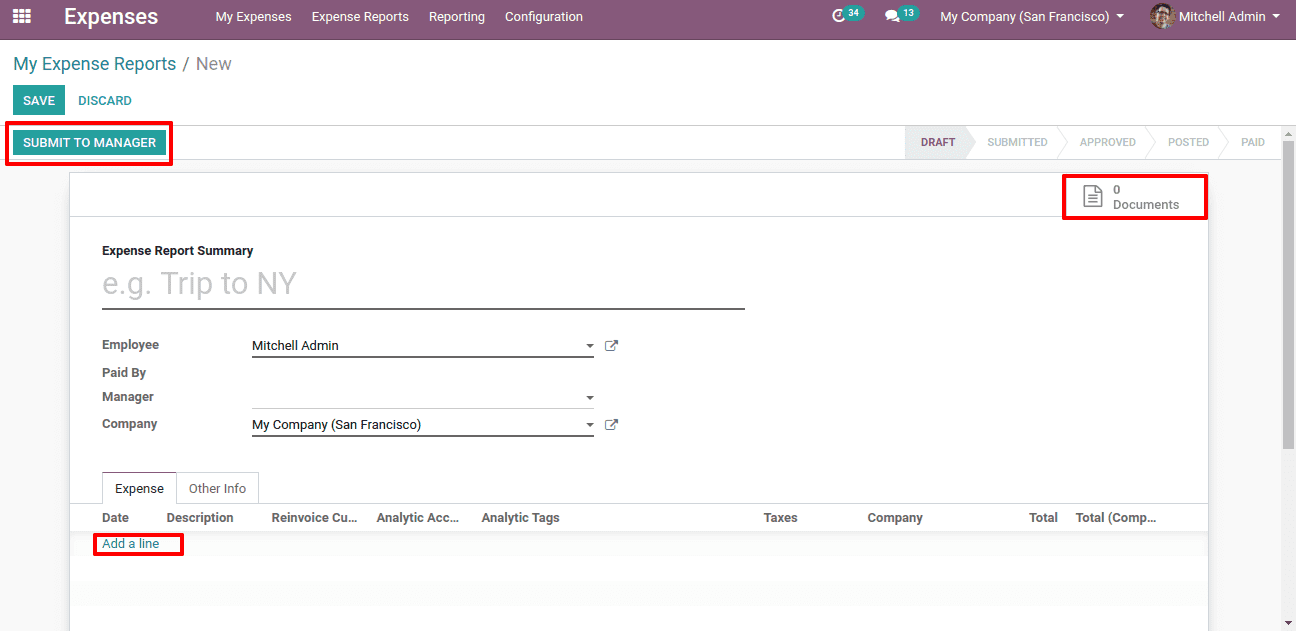Sort by the Date column header
The image size is (1296, 631).
tap(115, 518)
